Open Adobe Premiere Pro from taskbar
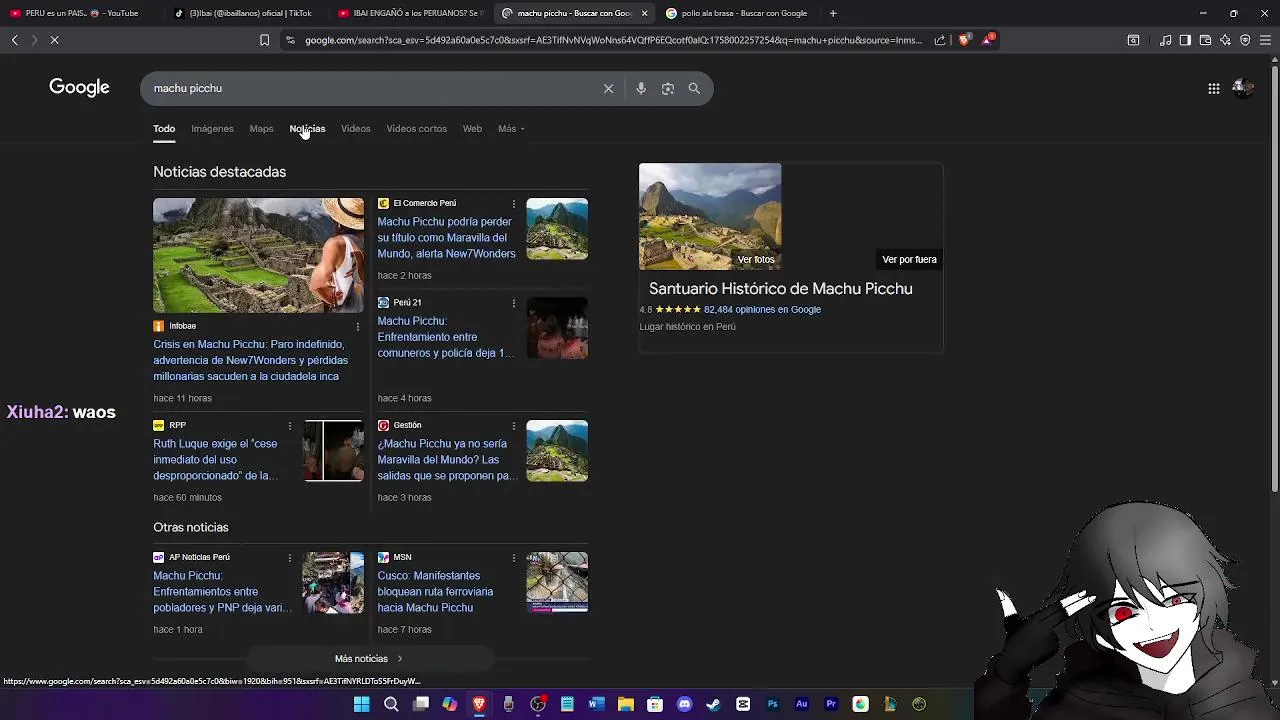 831,704
